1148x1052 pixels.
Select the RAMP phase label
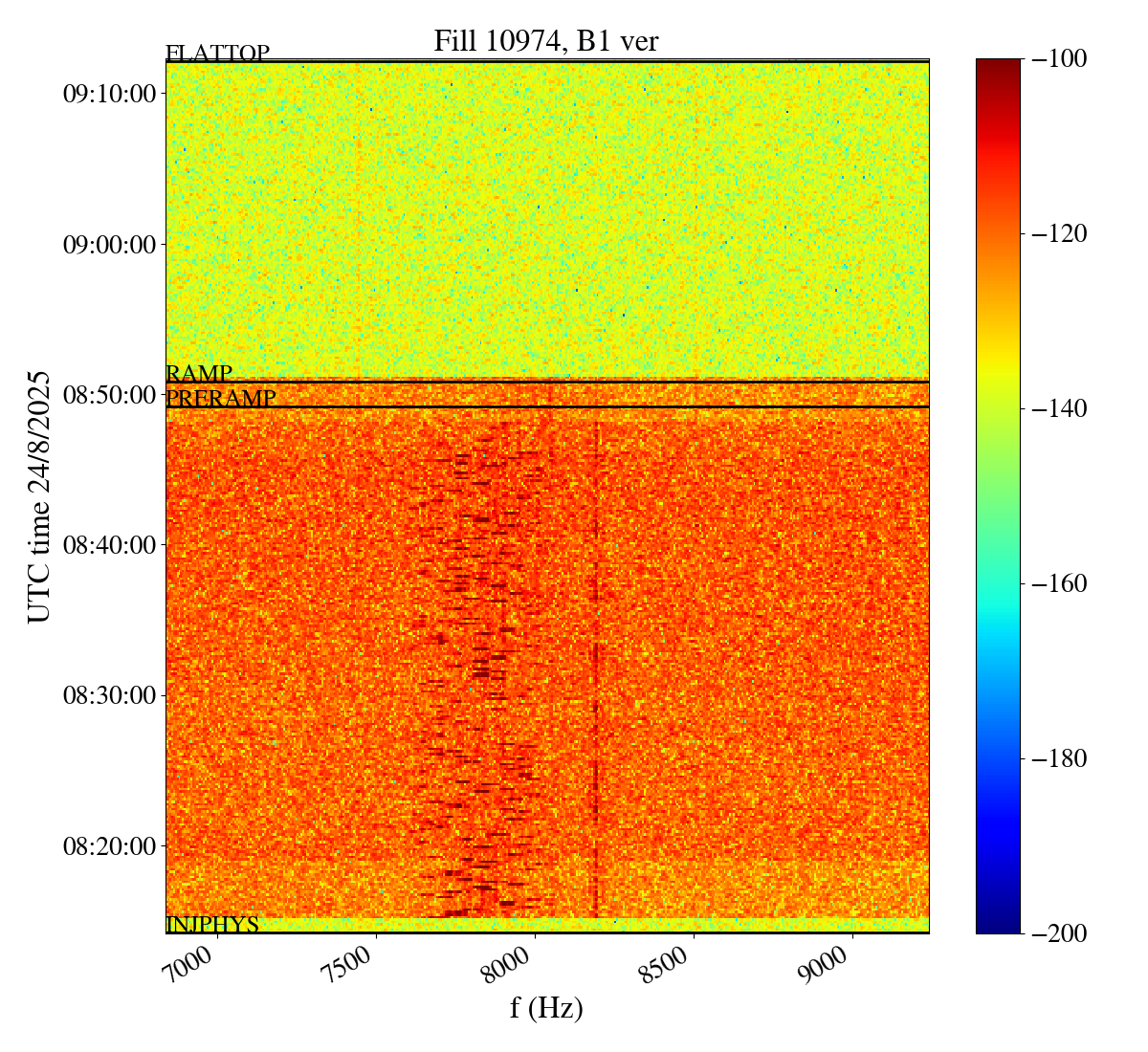199,373
